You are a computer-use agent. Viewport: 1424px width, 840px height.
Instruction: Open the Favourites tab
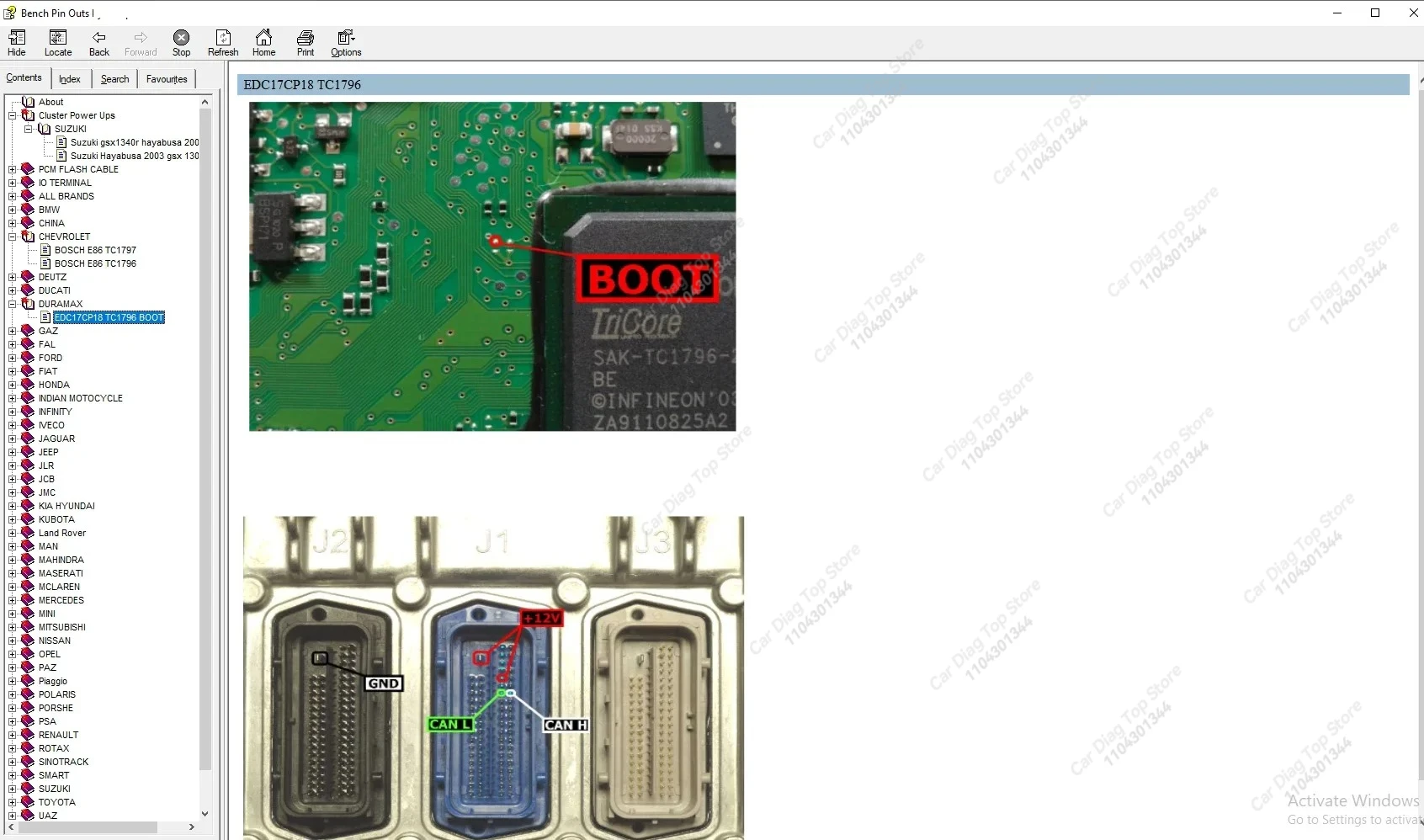coord(166,78)
